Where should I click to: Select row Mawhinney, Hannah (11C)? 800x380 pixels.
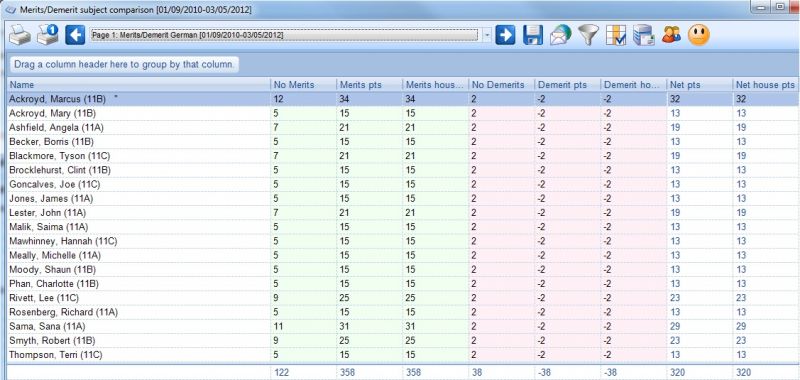[x=403, y=241]
